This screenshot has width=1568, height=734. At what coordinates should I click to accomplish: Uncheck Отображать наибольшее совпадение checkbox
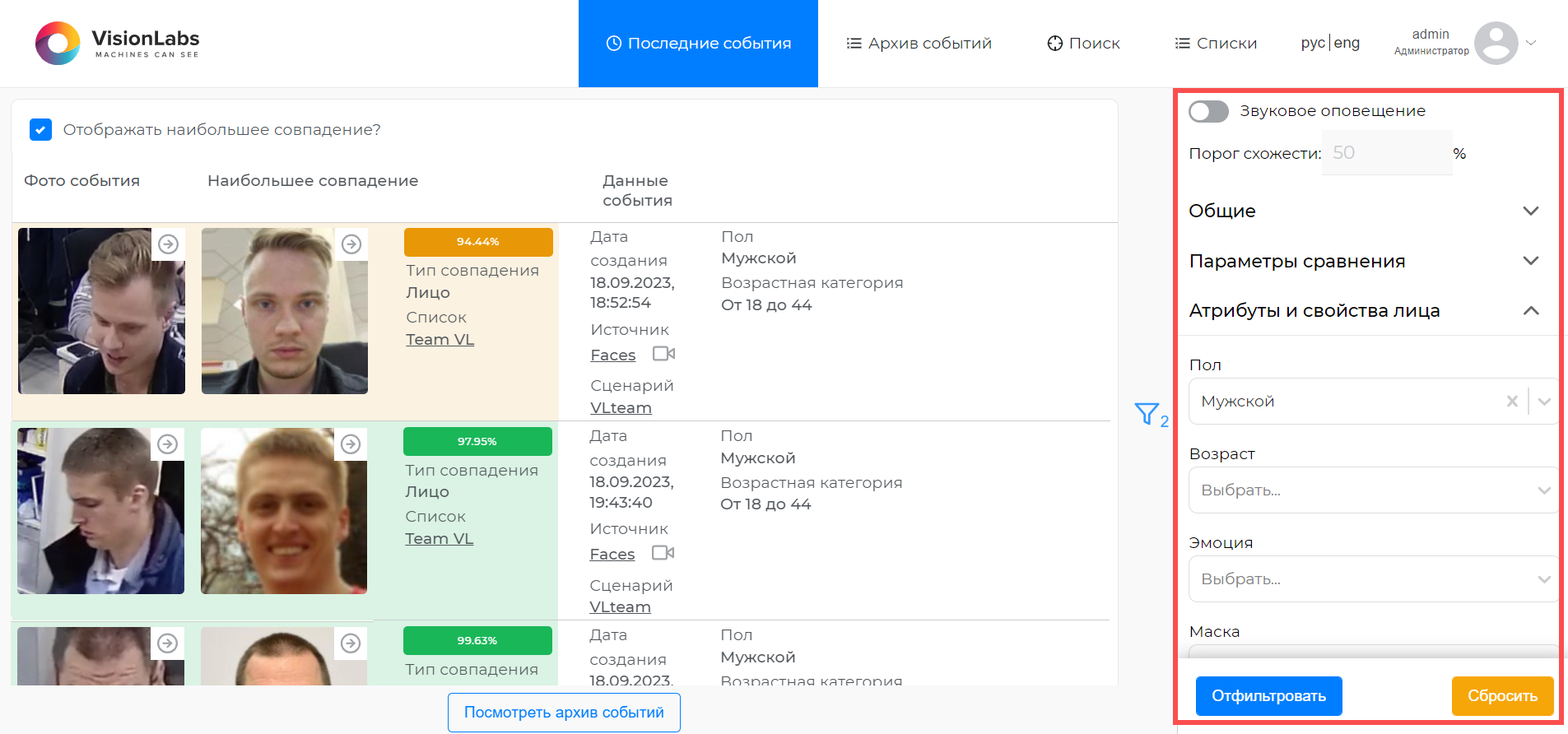(x=40, y=130)
